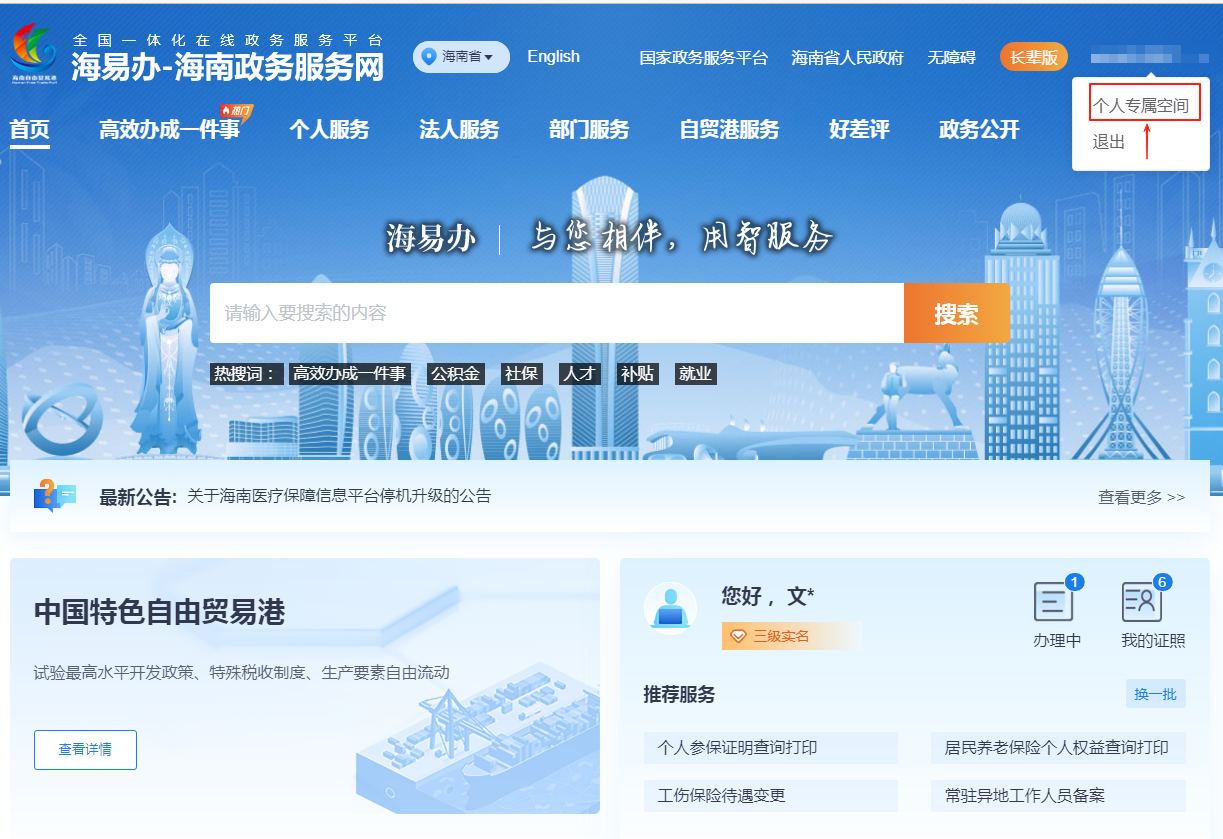Open the 海南省 region dropdown

pos(461,57)
